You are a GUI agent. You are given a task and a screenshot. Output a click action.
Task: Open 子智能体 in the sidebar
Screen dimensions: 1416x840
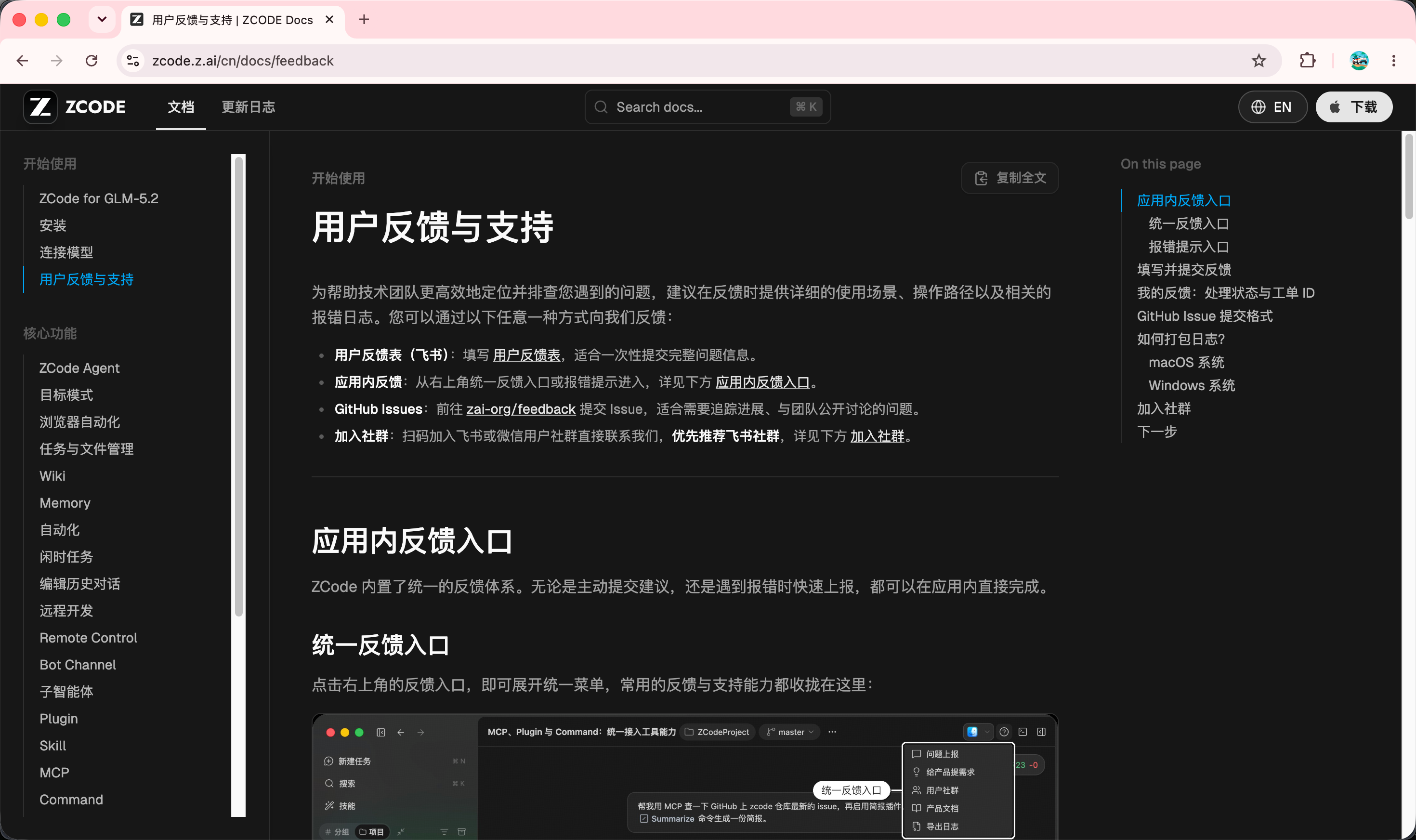(x=66, y=692)
